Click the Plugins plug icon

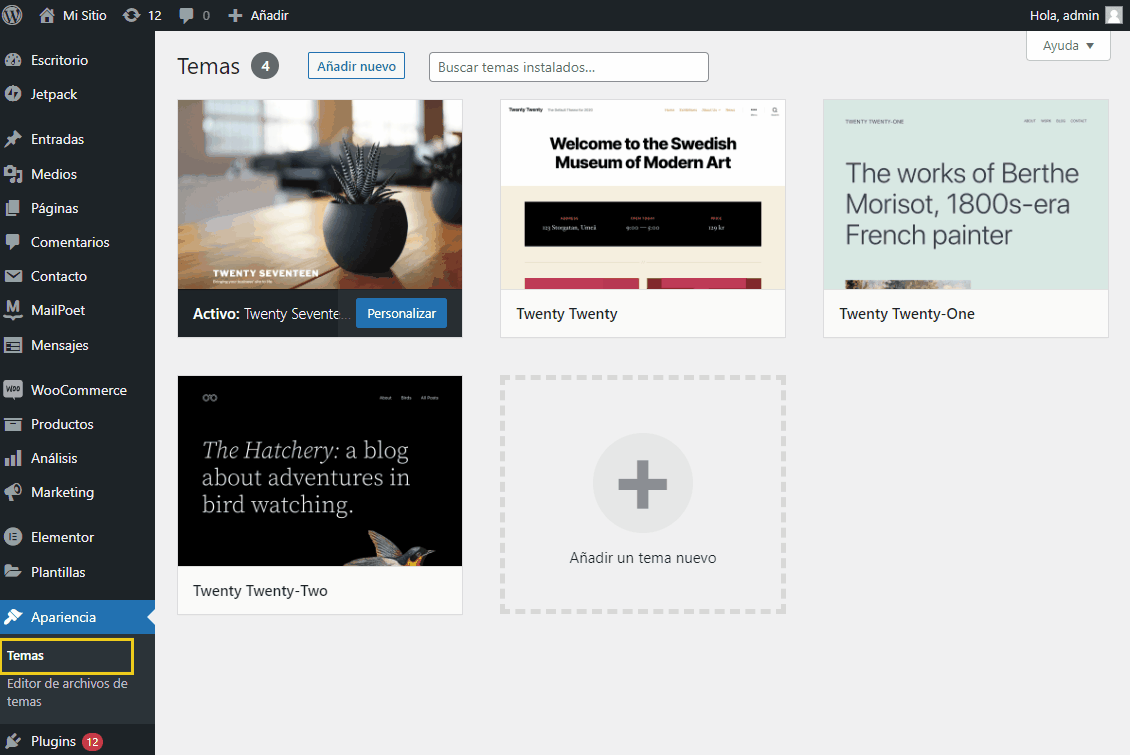[x=13, y=741]
